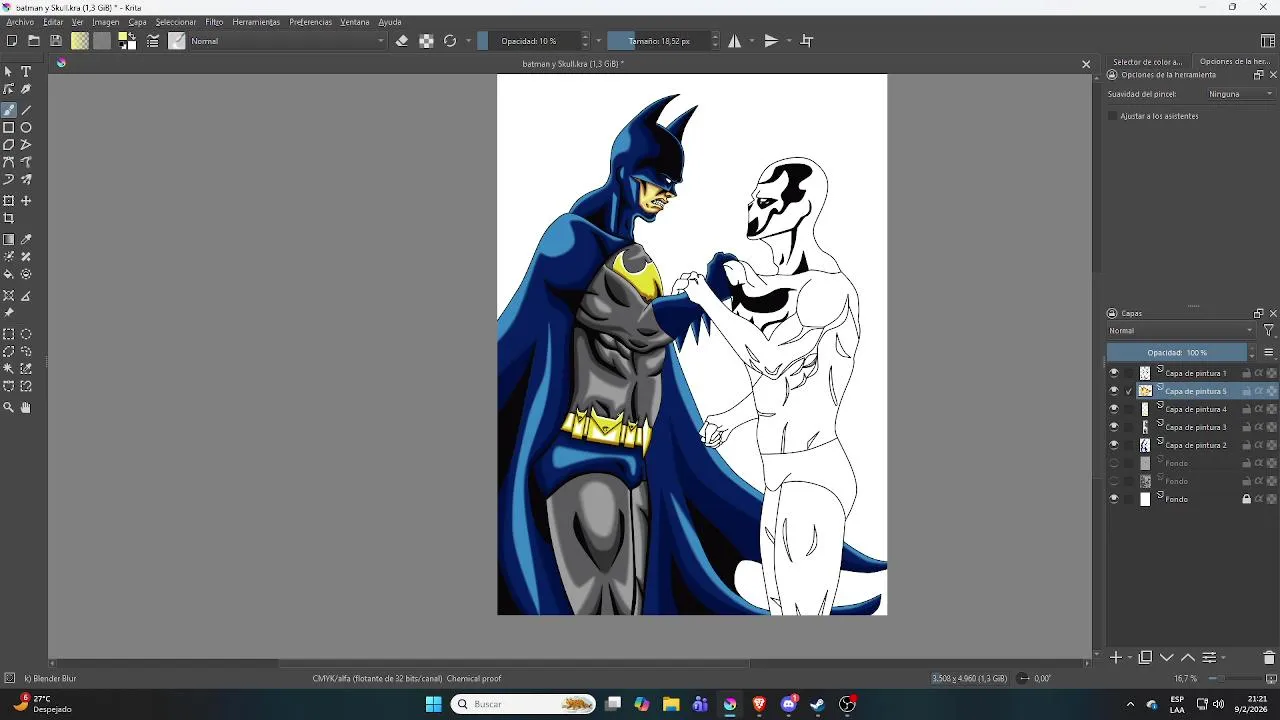Select the Polygon tool
Screen dimensions: 1280x720
(x=9, y=145)
